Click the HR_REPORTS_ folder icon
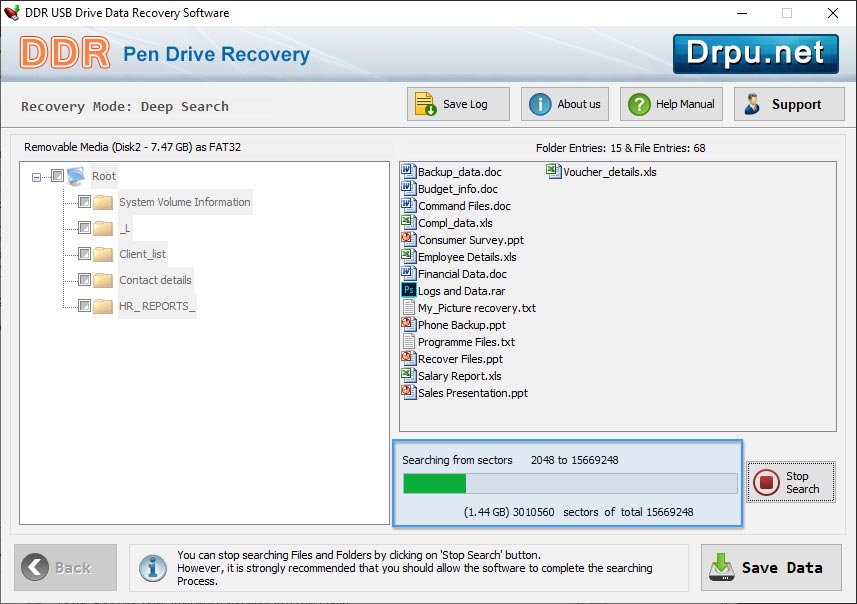The height and width of the screenshot is (604, 857). (x=103, y=306)
